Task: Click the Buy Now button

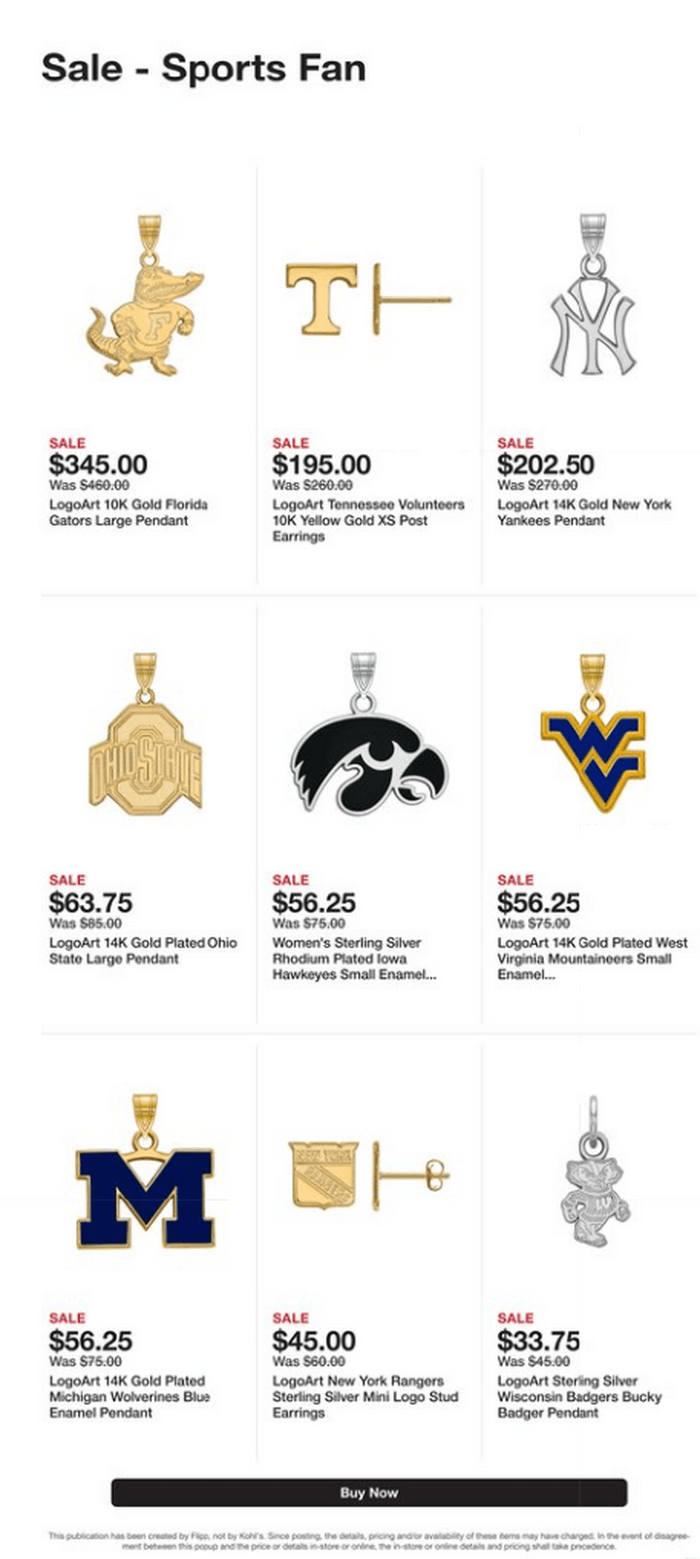Action: [369, 1492]
